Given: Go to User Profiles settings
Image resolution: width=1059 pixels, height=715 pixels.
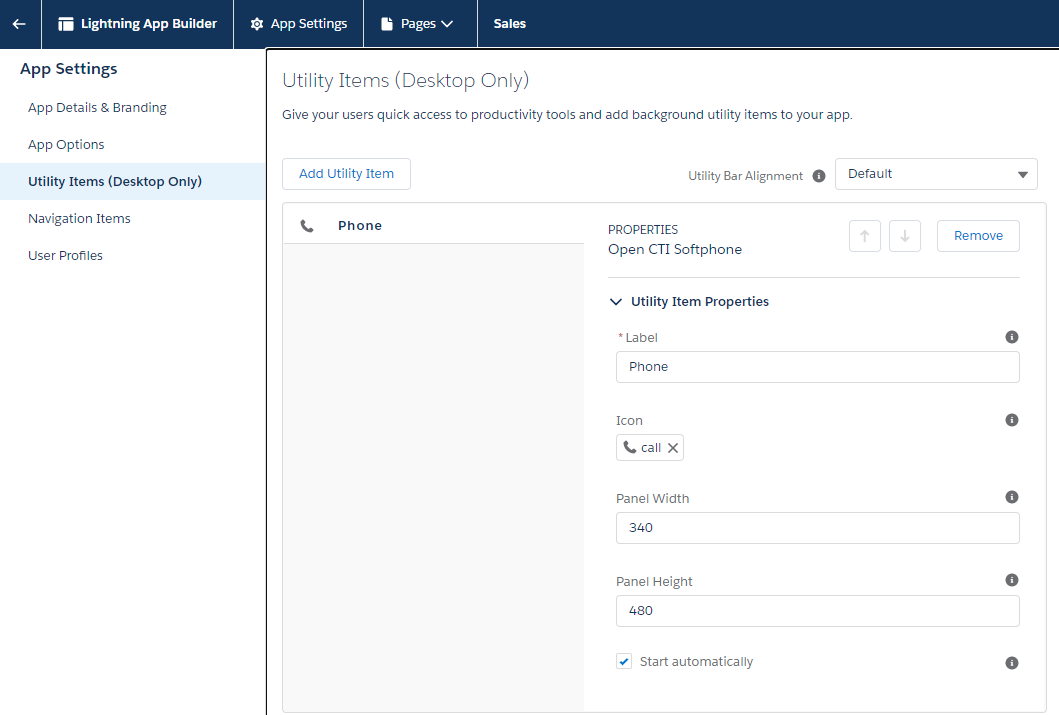Looking at the screenshot, I should 65,255.
